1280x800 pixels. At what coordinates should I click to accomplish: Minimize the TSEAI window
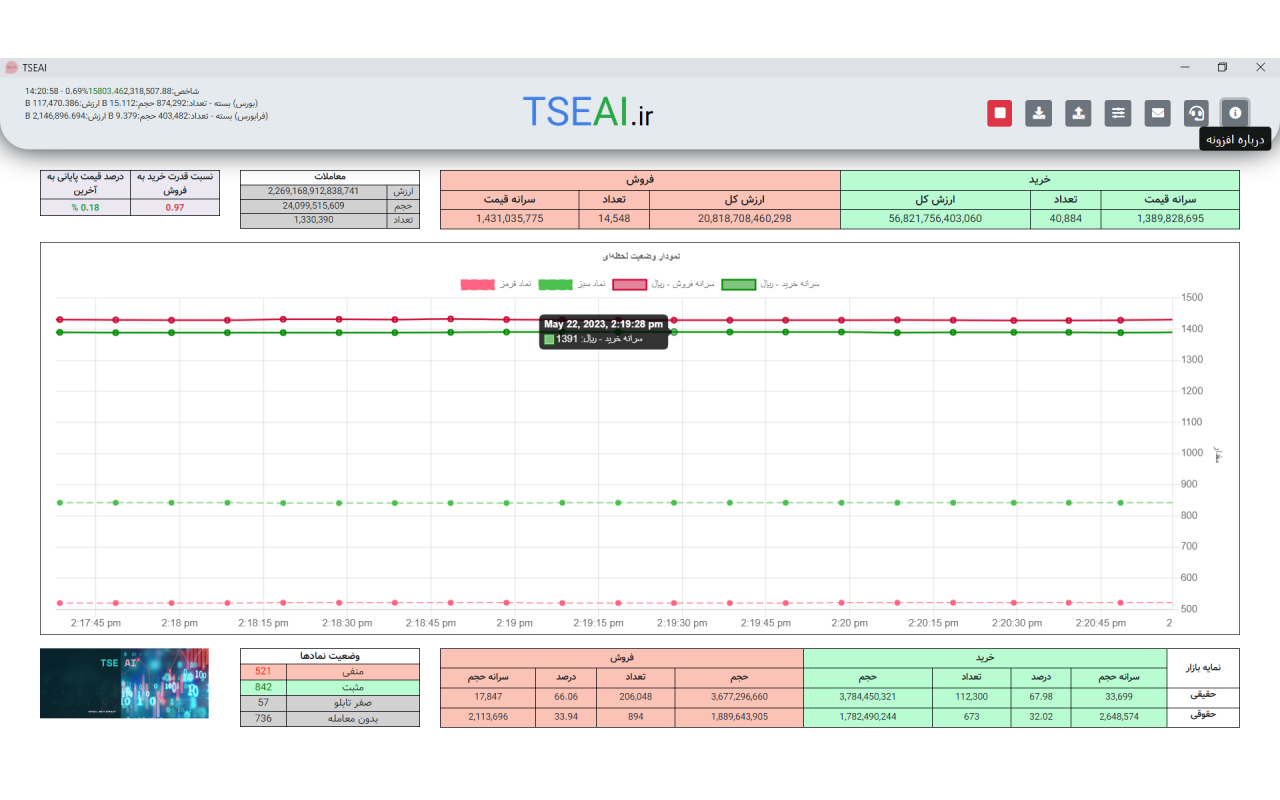tap(1185, 67)
